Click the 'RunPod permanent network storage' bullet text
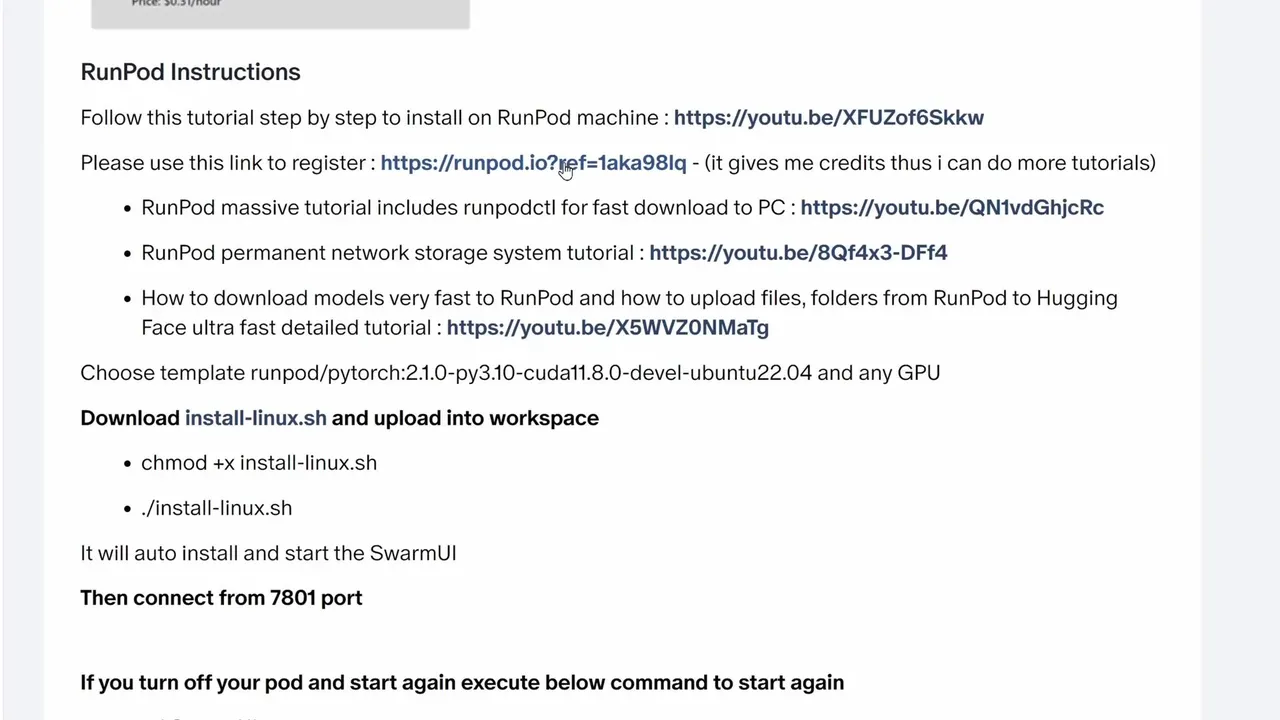The height and width of the screenshot is (720, 1280). coord(388,253)
